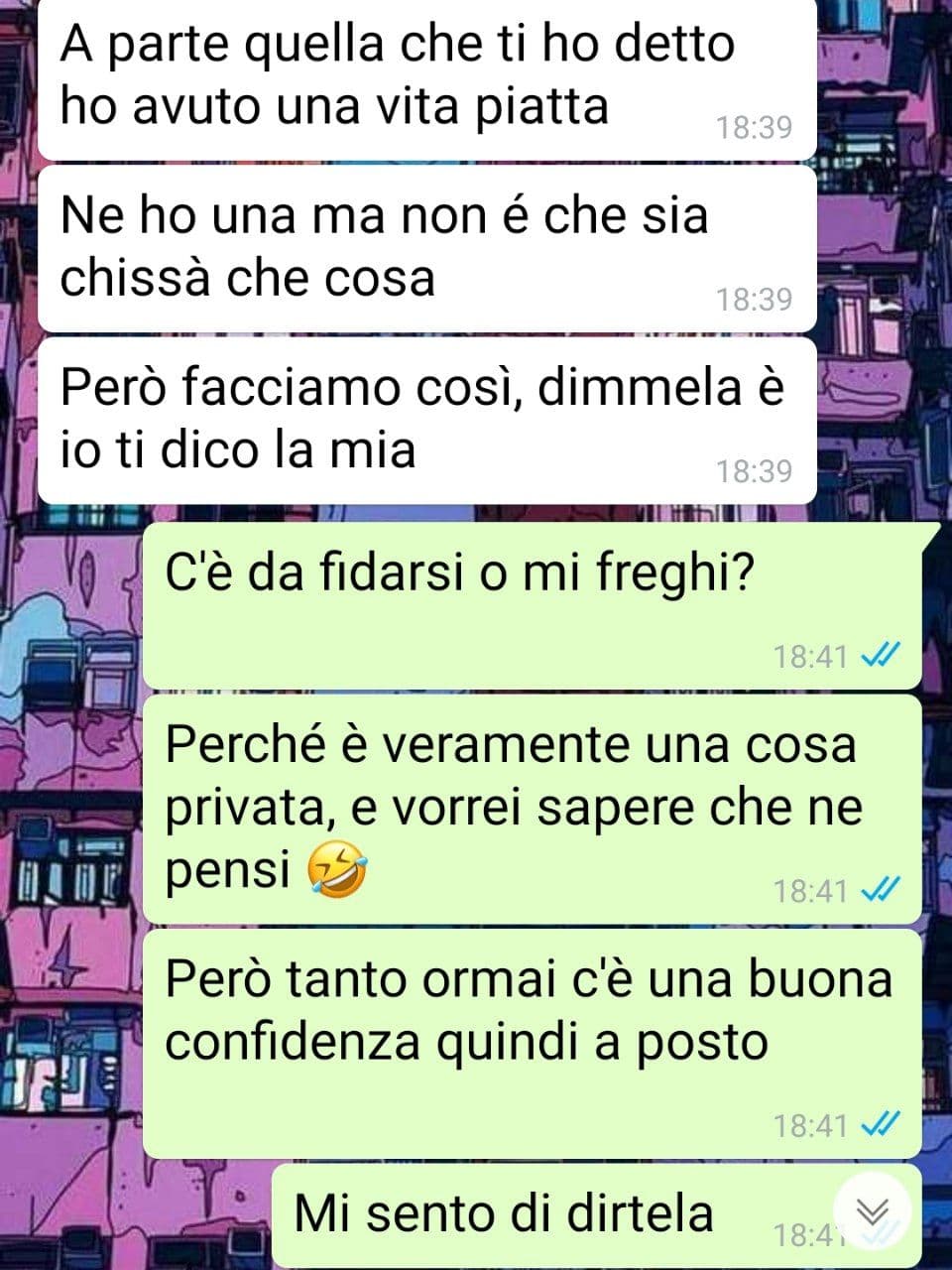Tap the chat wallpaper beside "C'è da fidarsi" bubble

(x=69, y=605)
